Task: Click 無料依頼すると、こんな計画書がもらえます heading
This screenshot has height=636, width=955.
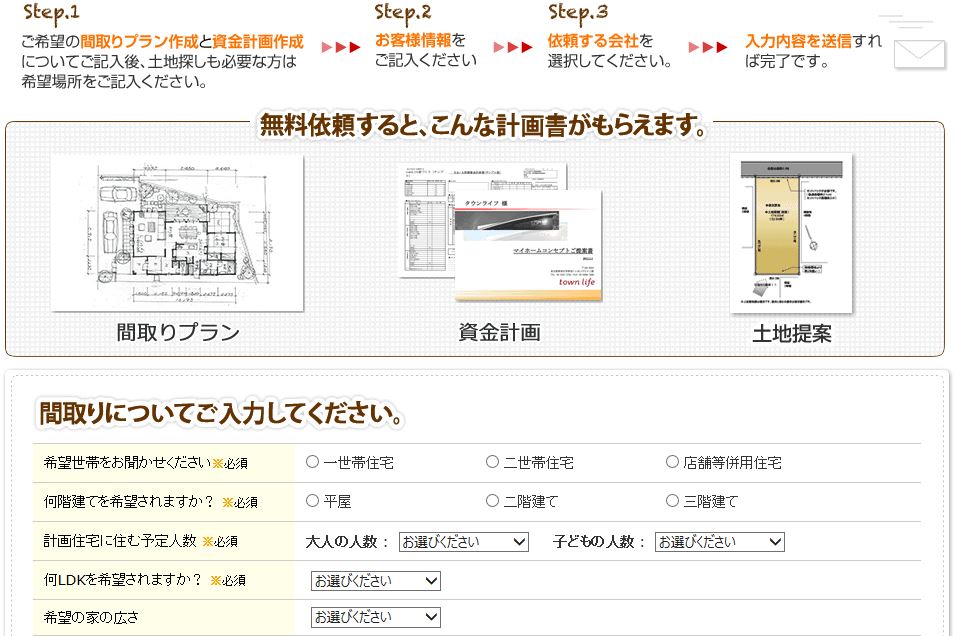Action: [x=483, y=125]
